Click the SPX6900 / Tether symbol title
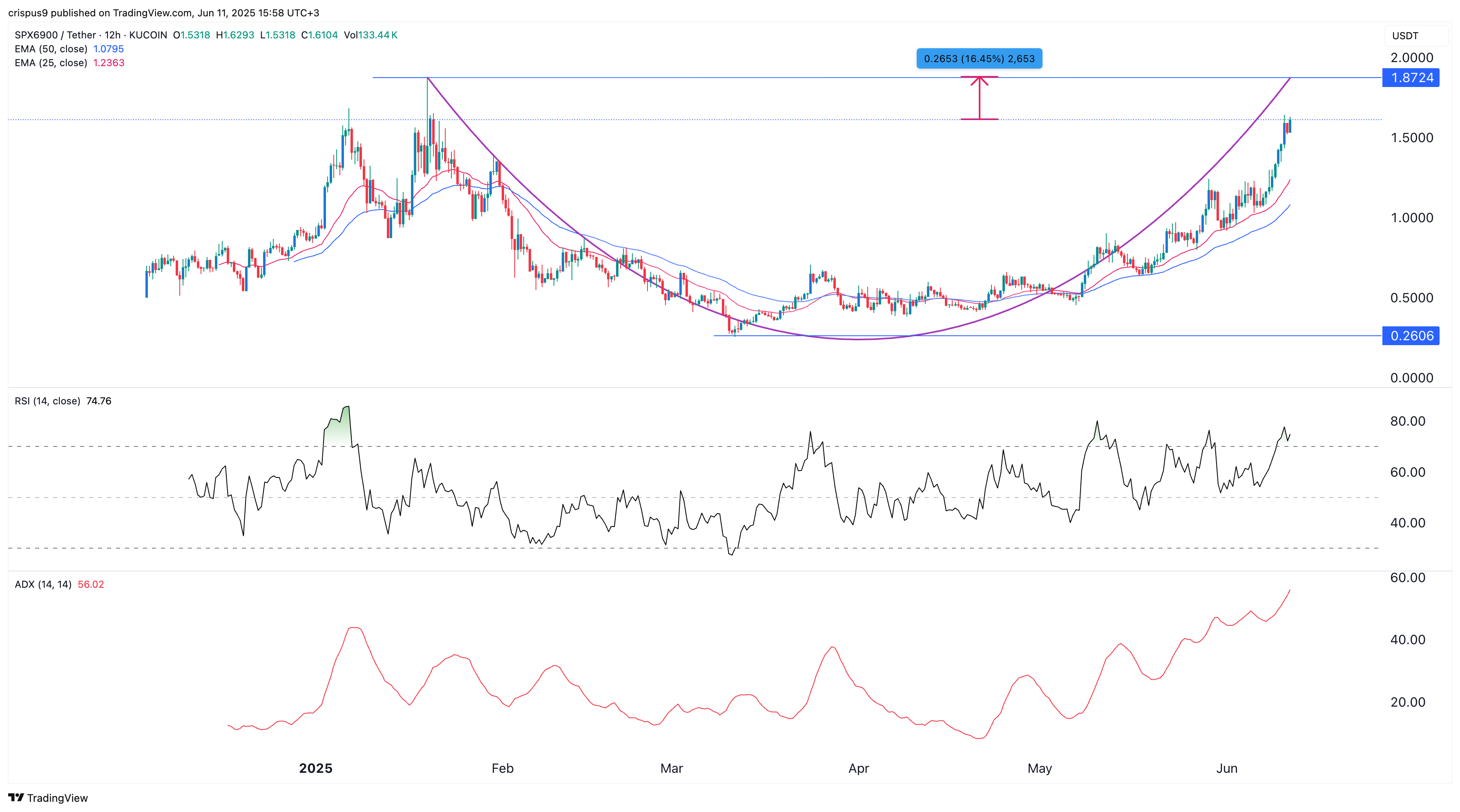Viewport: 1460px width, 812px height. [x=56, y=35]
